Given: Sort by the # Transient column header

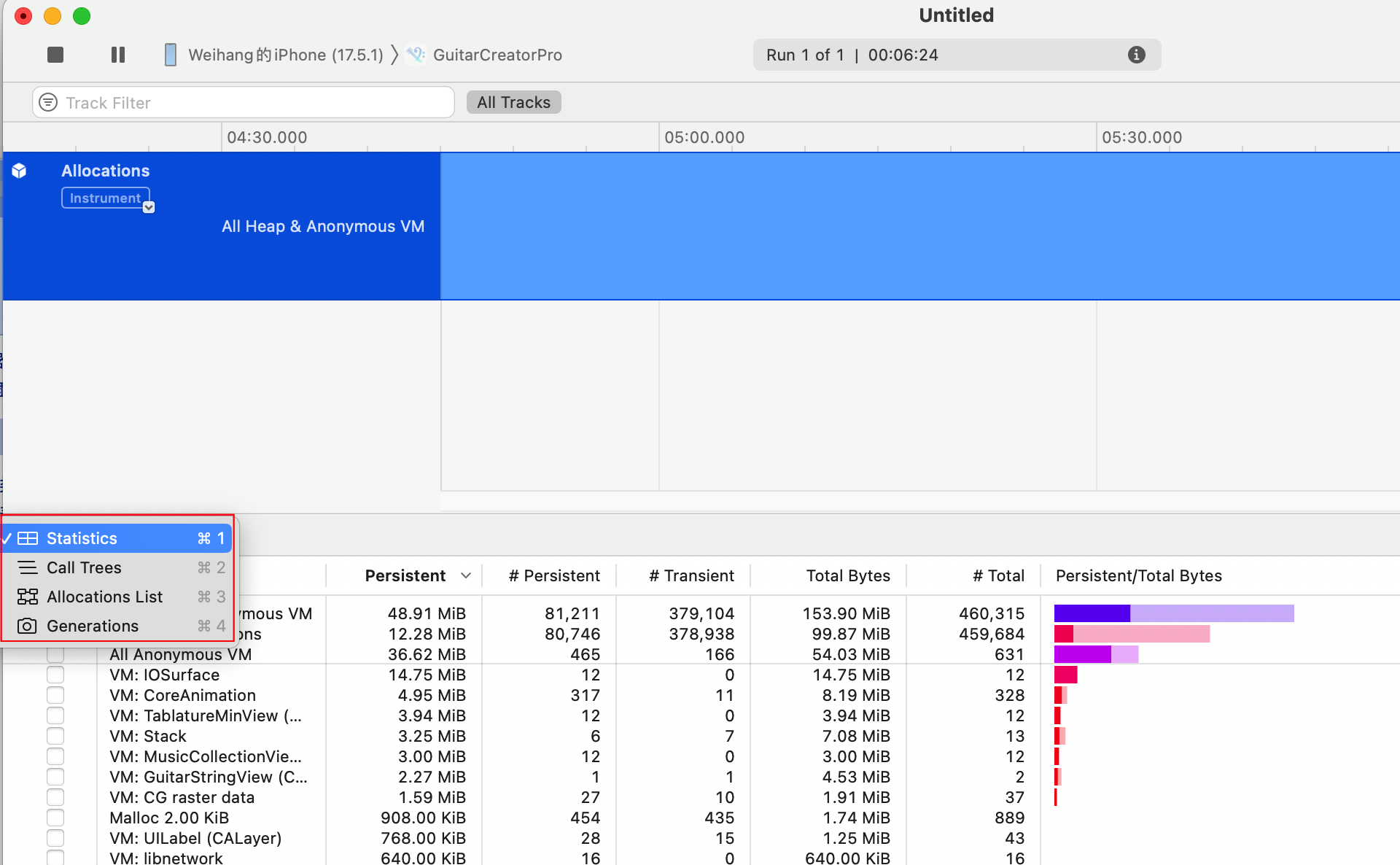Looking at the screenshot, I should [x=691, y=575].
